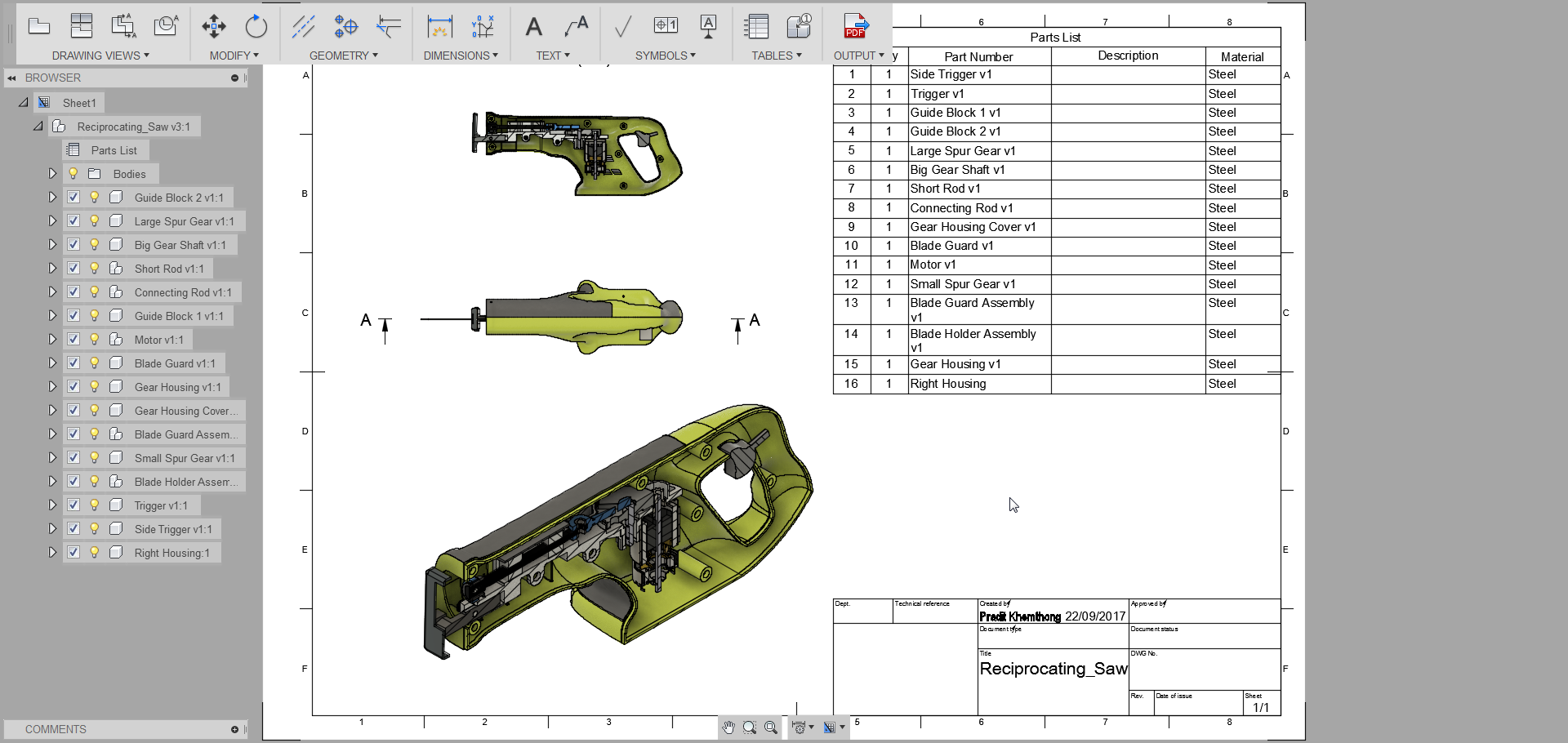Select the Base View tool
This screenshot has height=743, width=1568.
tap(39, 27)
